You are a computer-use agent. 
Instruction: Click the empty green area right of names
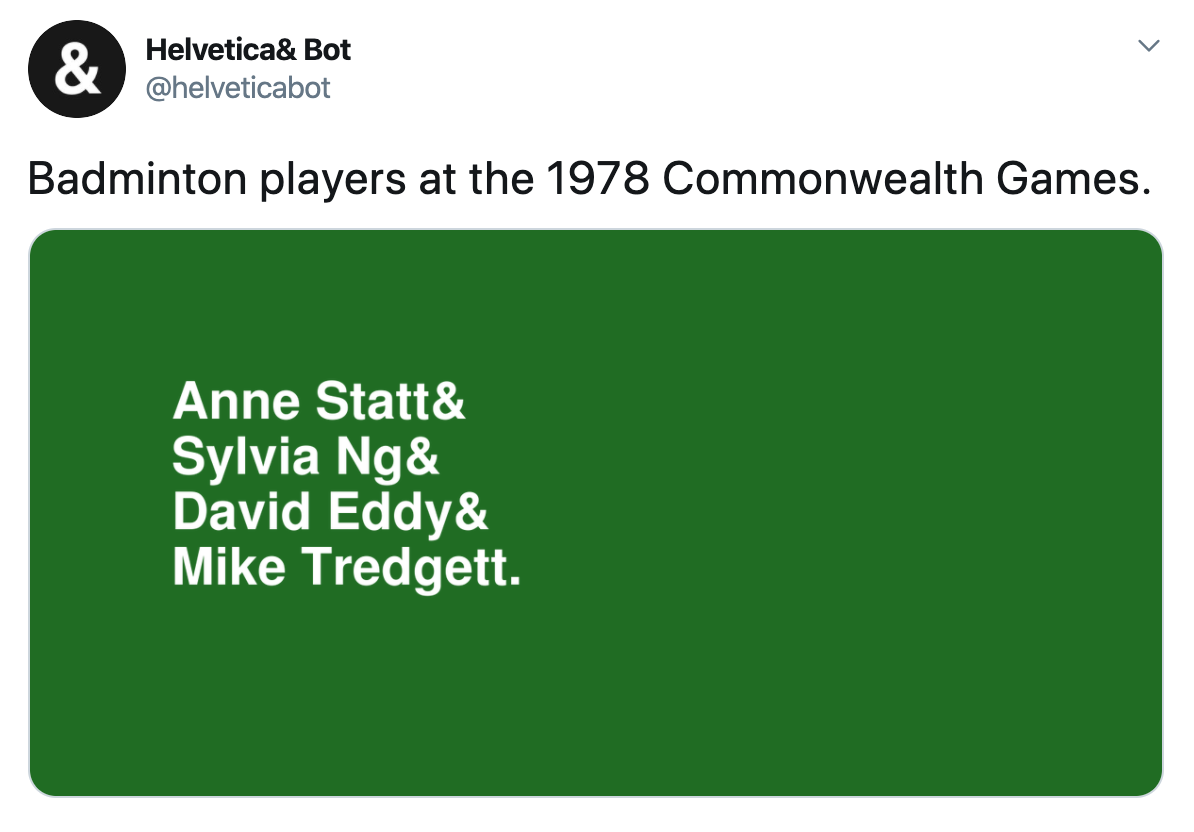838,487
